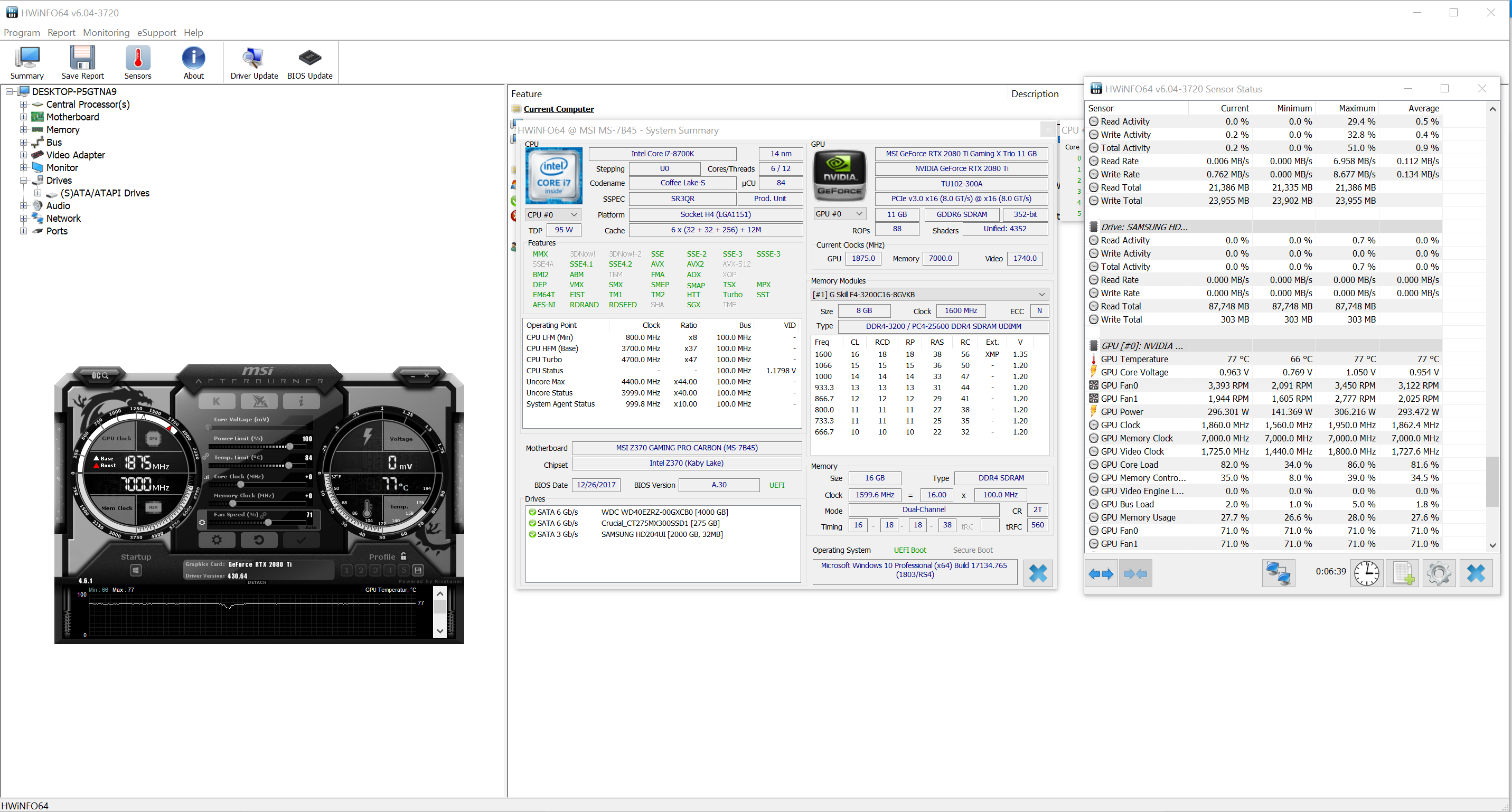This screenshot has width=1512, height=812.
Task: Open the Sensors thermometer icon
Action: click(138, 62)
